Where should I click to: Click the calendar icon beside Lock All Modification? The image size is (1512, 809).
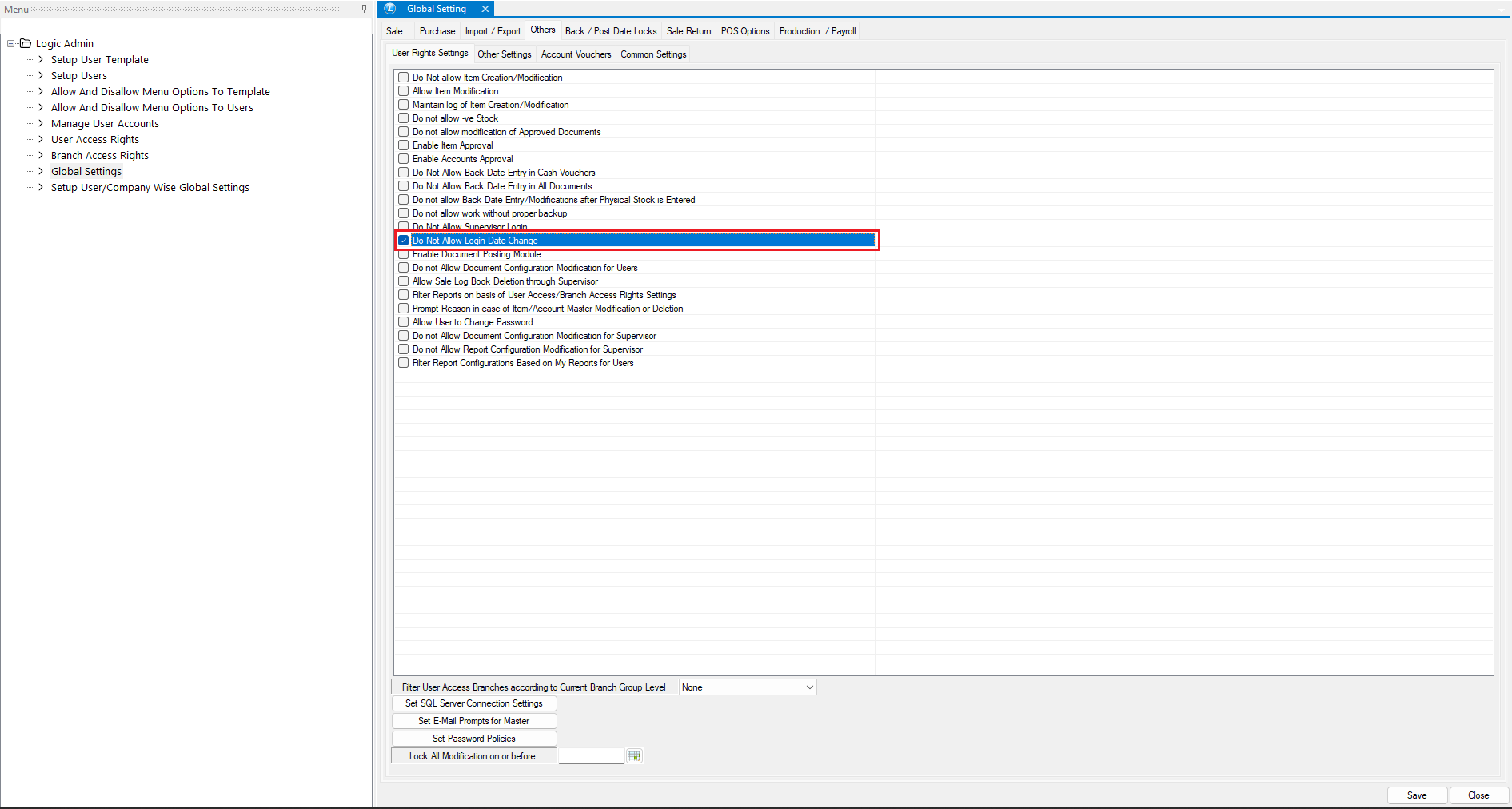tap(634, 756)
